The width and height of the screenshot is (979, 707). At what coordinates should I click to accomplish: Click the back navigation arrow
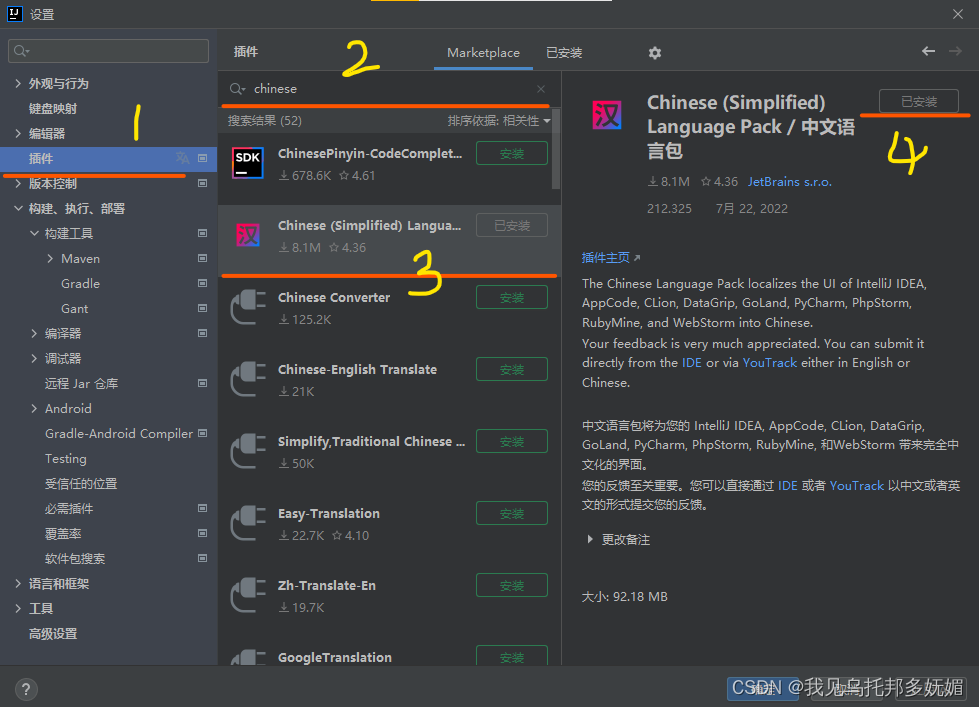[x=928, y=51]
